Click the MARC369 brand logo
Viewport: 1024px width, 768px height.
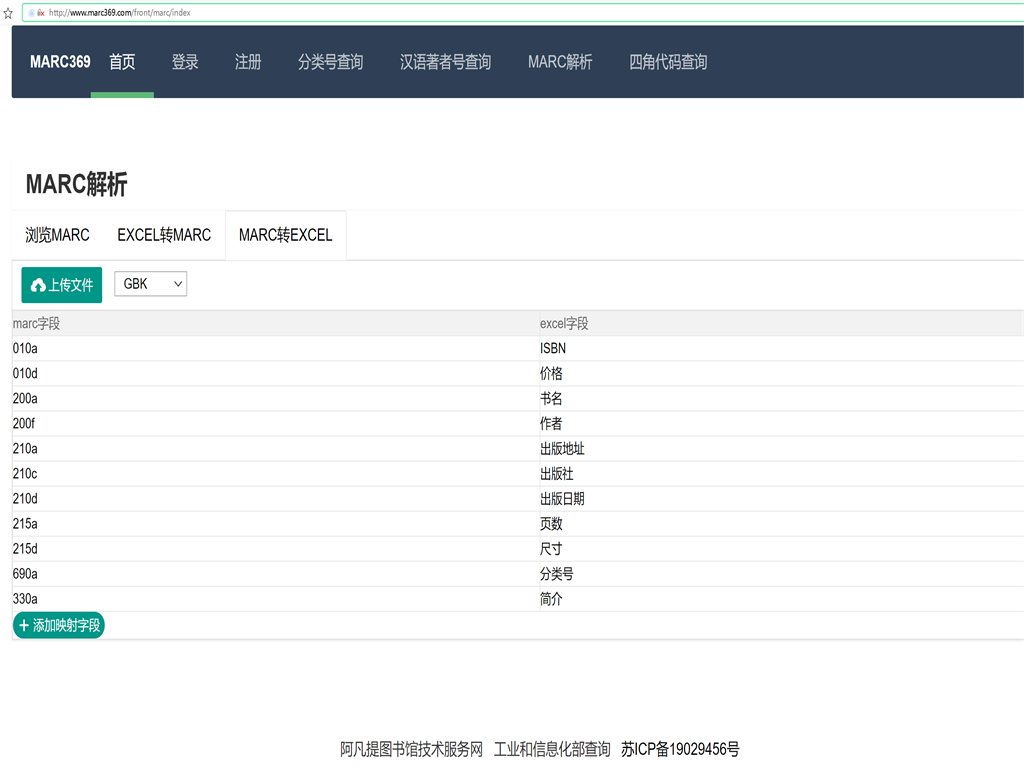point(60,62)
